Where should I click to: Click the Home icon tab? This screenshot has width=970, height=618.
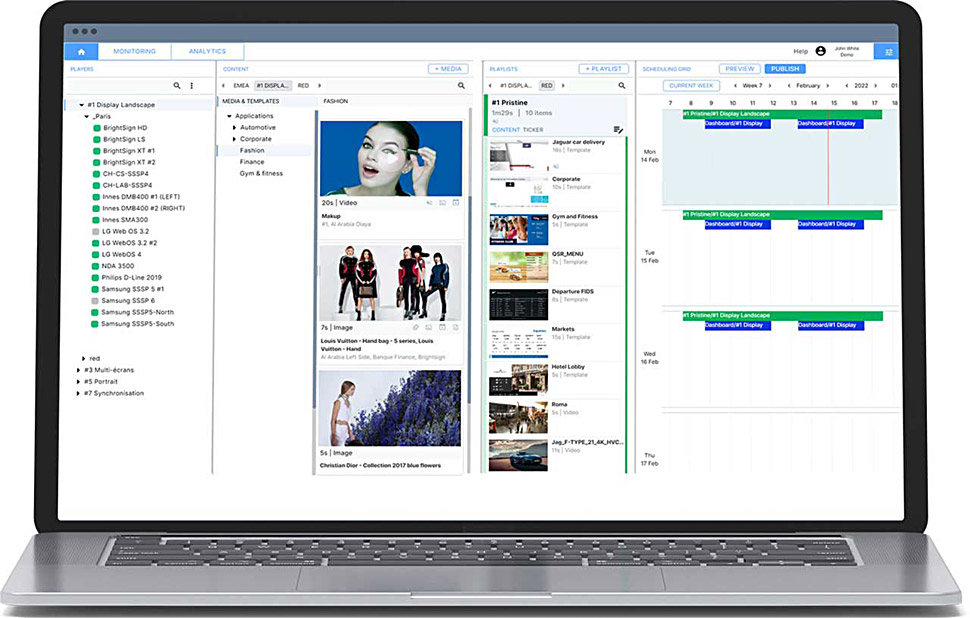[80, 51]
